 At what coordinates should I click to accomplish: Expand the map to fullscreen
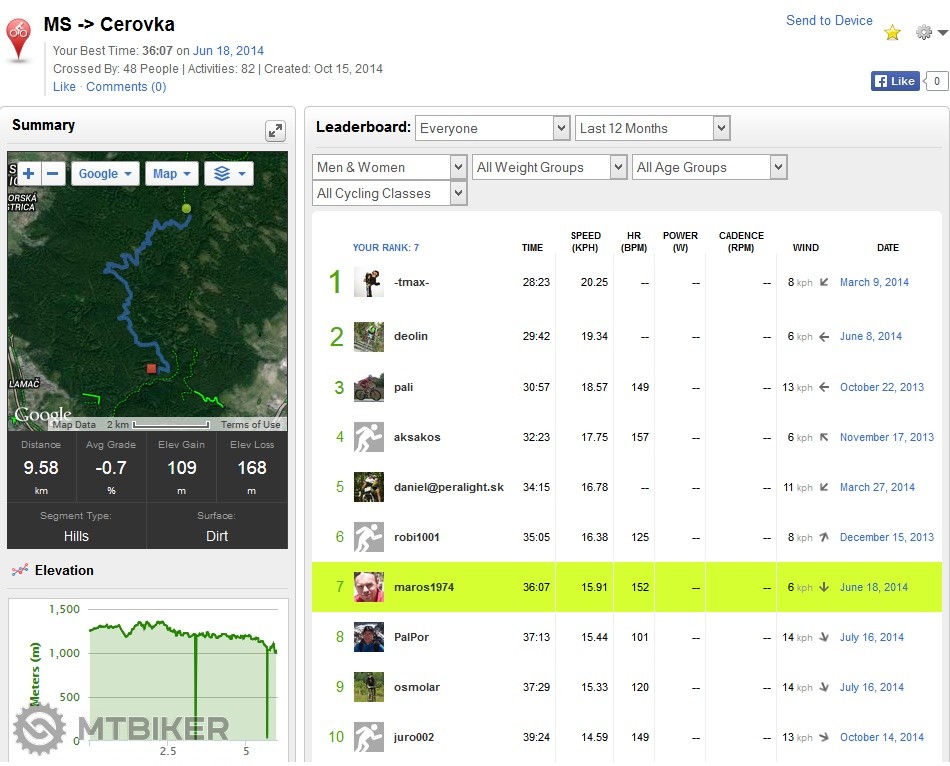pyautogui.click(x=275, y=131)
